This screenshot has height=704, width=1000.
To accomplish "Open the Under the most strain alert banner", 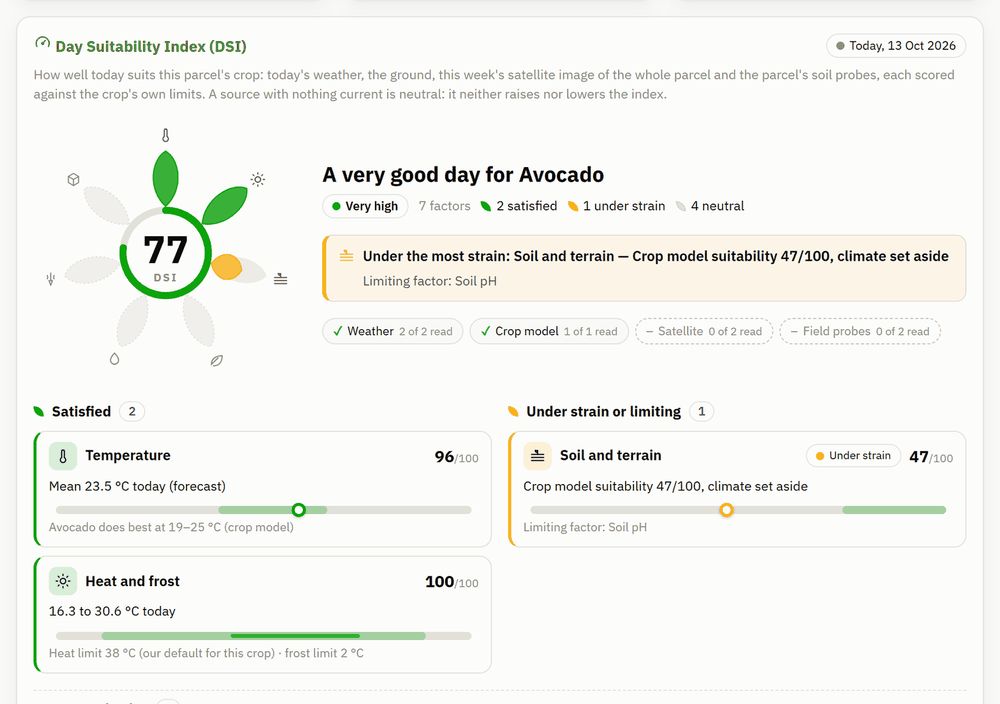I will (644, 268).
